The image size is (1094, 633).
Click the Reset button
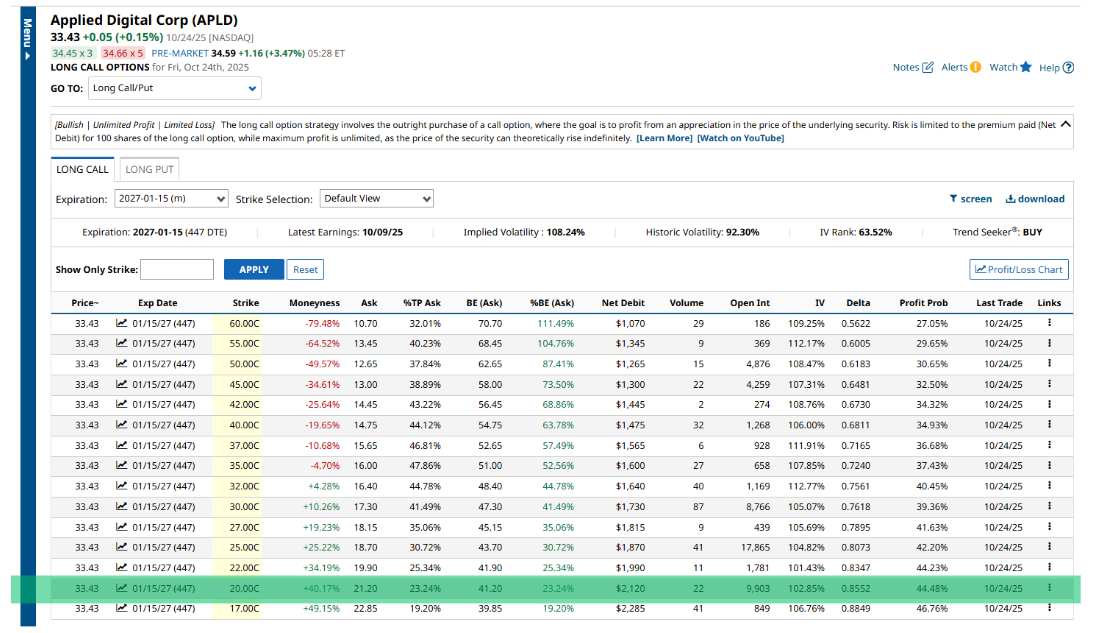305,270
